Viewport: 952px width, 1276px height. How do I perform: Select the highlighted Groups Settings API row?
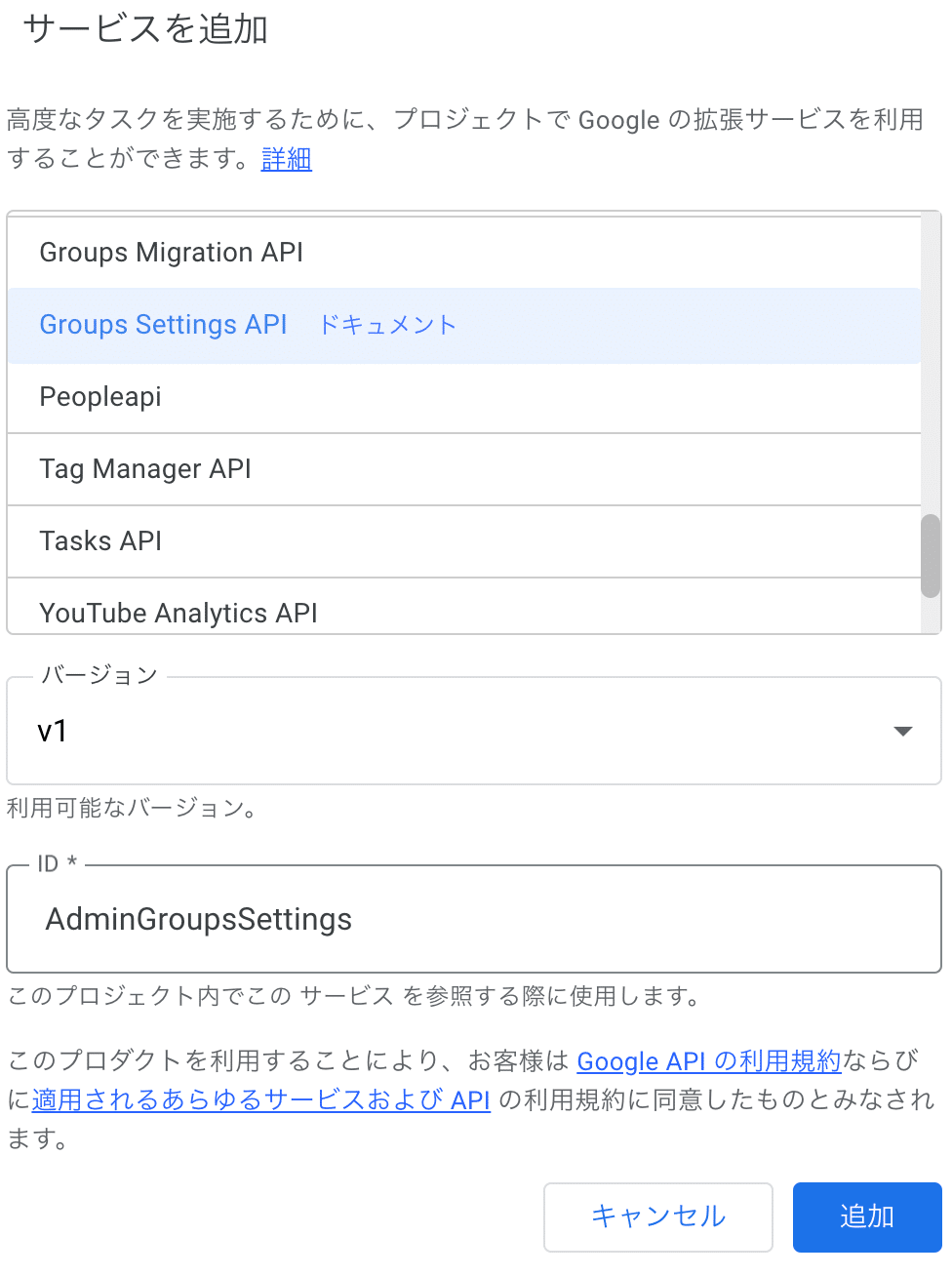point(464,325)
